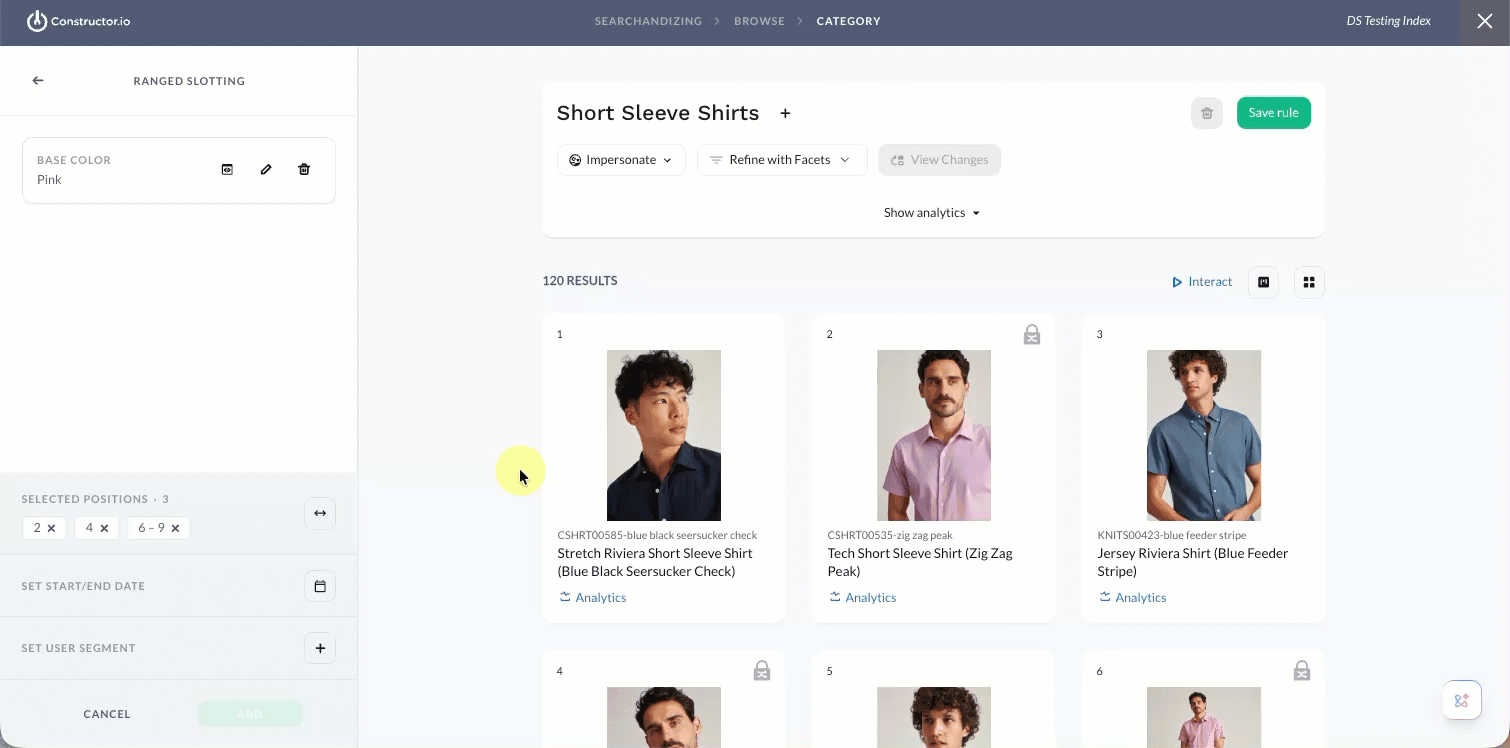Click Save rule button
The image size is (1510, 748).
[1274, 113]
